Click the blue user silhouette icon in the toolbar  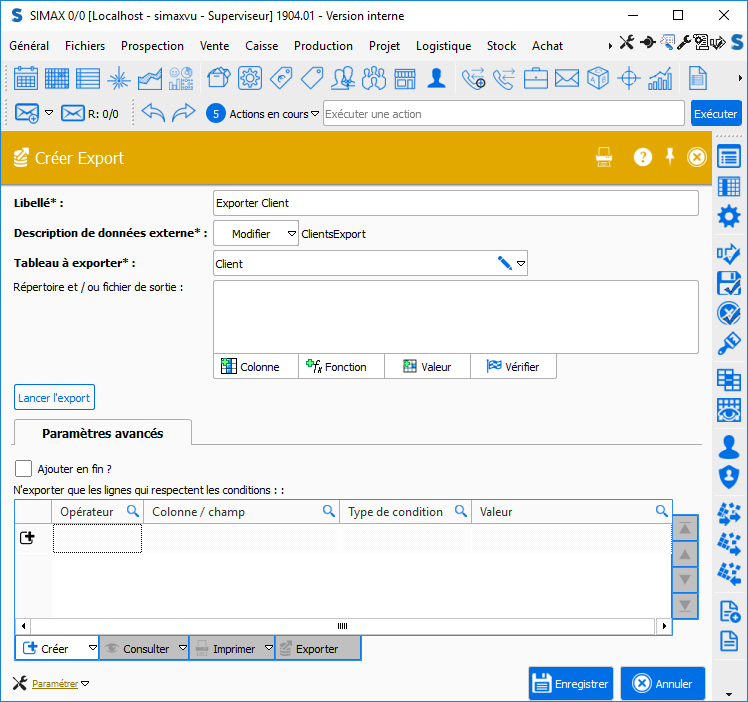pos(436,78)
